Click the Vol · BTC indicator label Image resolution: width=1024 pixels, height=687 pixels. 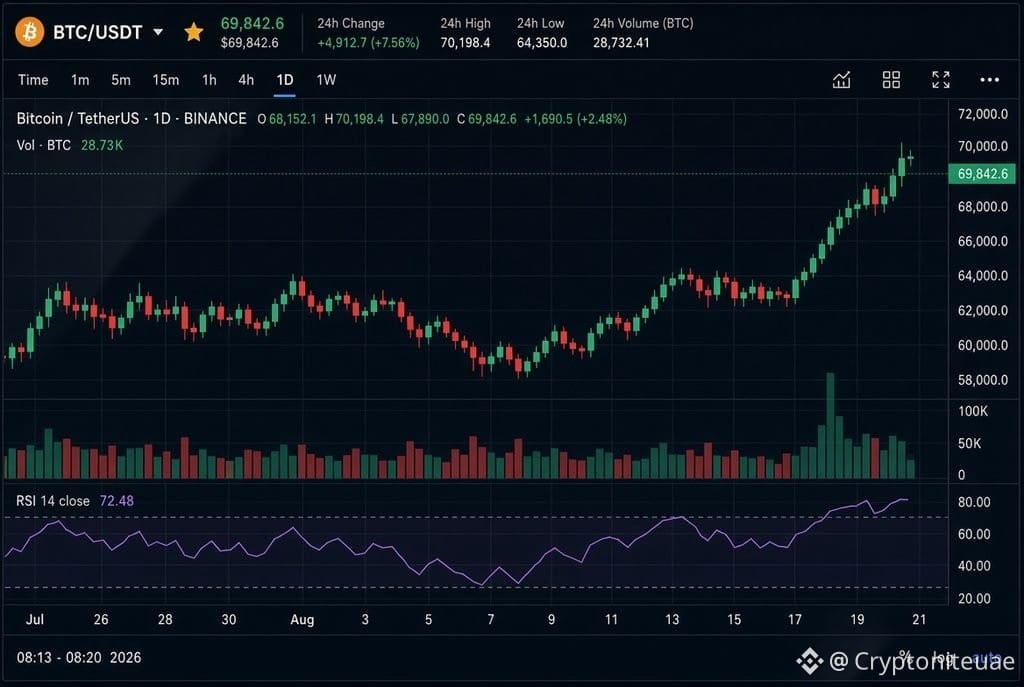[44, 145]
